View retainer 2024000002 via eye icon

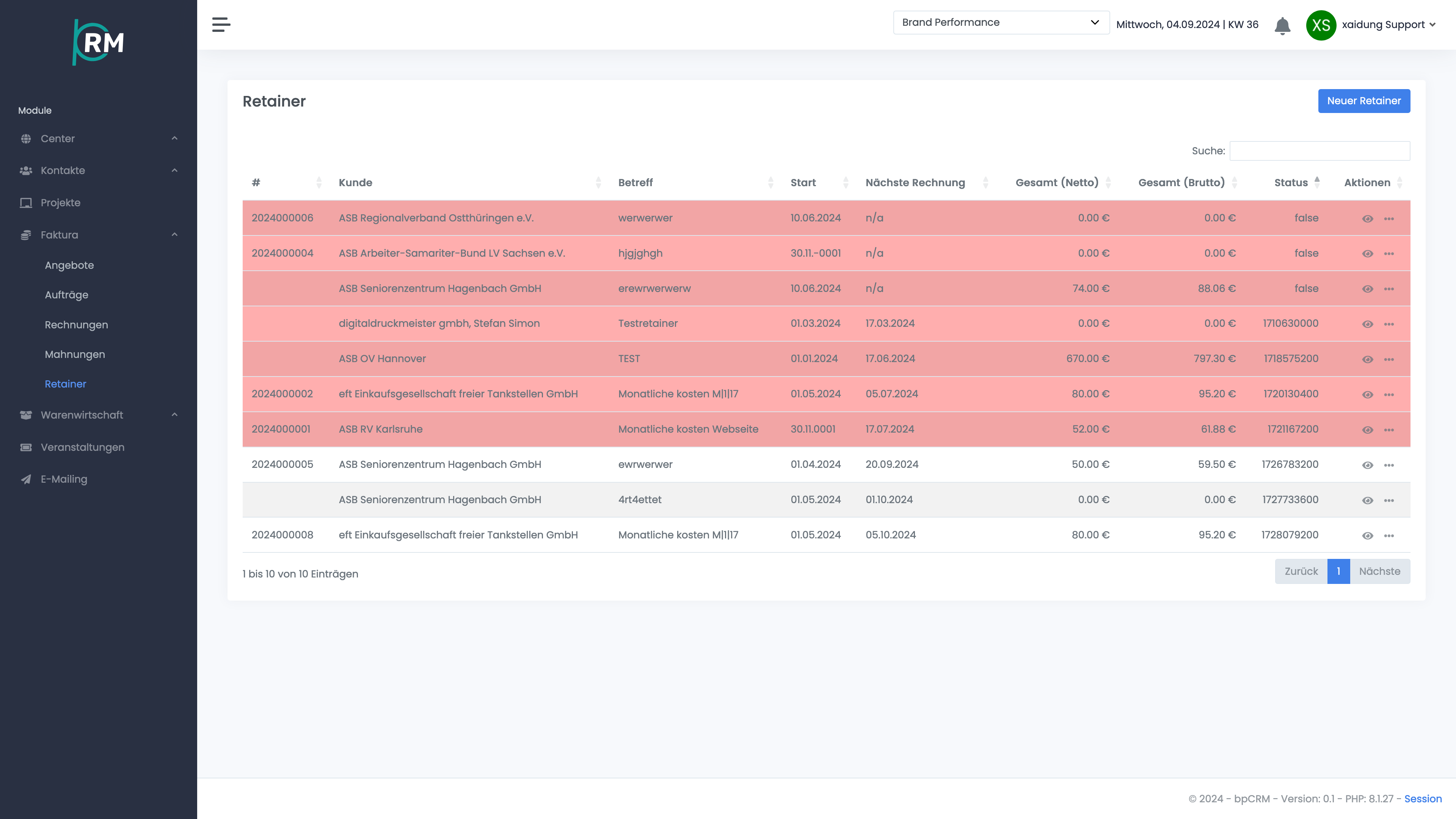1367,394
